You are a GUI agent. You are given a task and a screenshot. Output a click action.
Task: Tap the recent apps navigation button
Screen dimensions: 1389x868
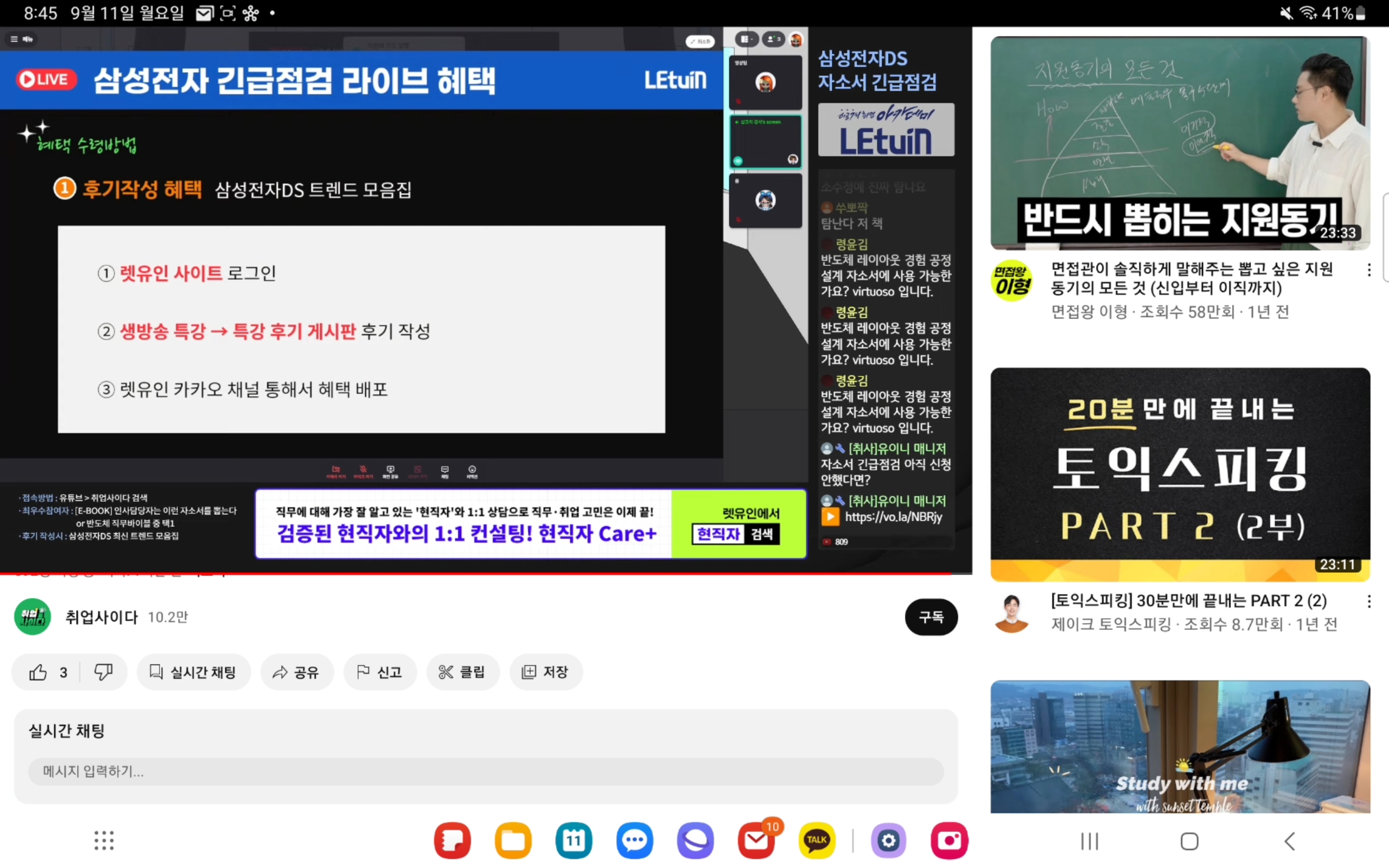coord(1089,841)
